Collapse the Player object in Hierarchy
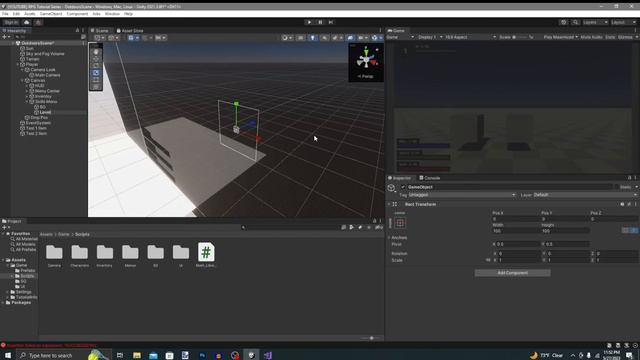Image resolution: width=640 pixels, height=360 pixels. coord(18,64)
